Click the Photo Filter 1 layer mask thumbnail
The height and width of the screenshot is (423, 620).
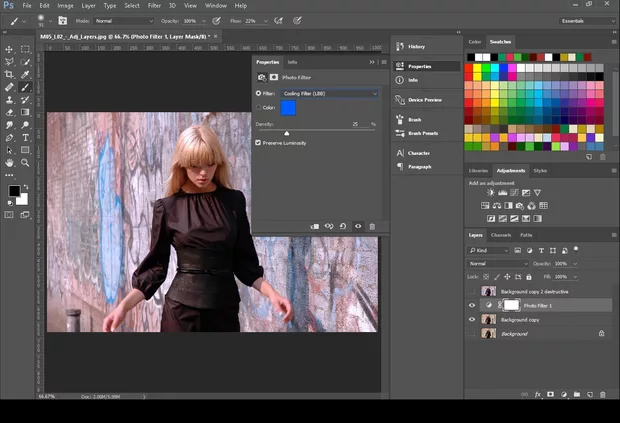[511, 304]
